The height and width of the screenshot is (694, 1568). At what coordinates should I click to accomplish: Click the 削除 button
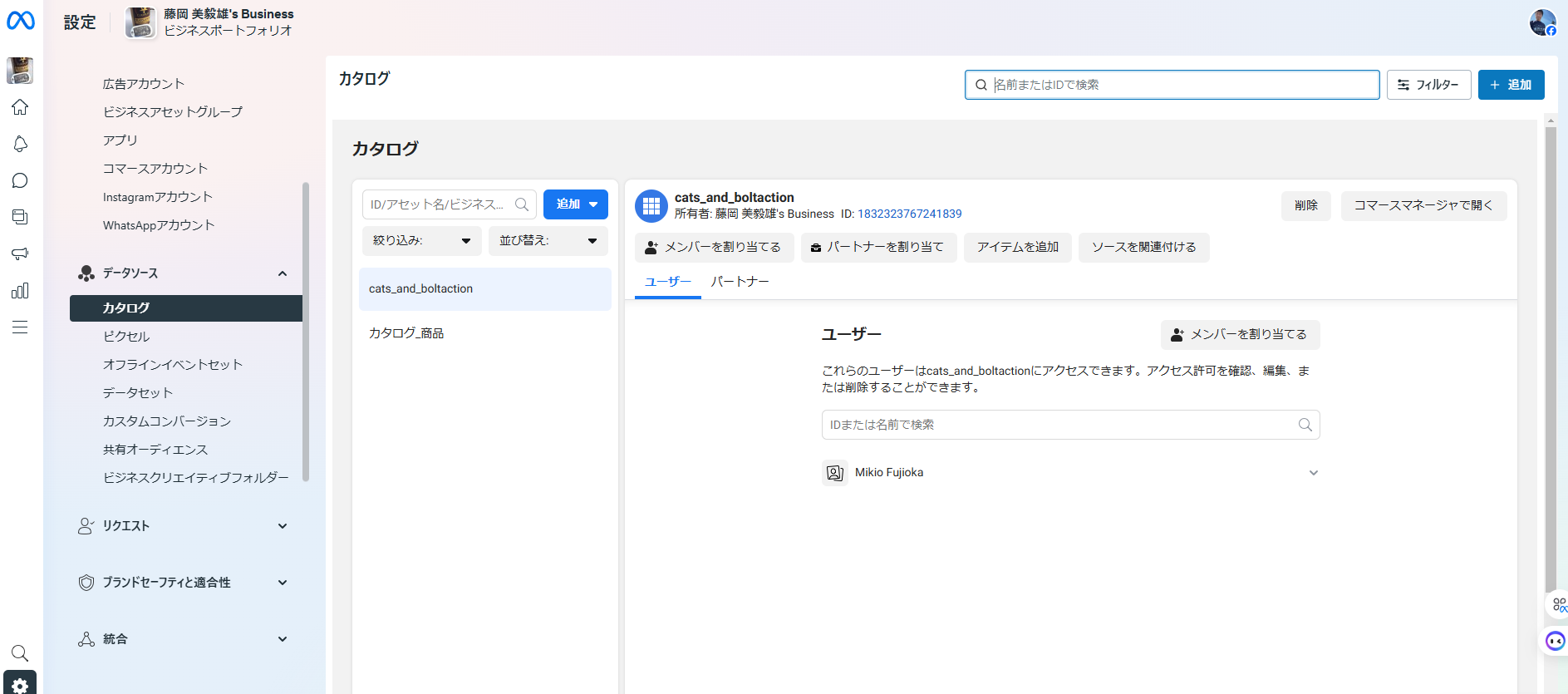pyautogui.click(x=1306, y=205)
